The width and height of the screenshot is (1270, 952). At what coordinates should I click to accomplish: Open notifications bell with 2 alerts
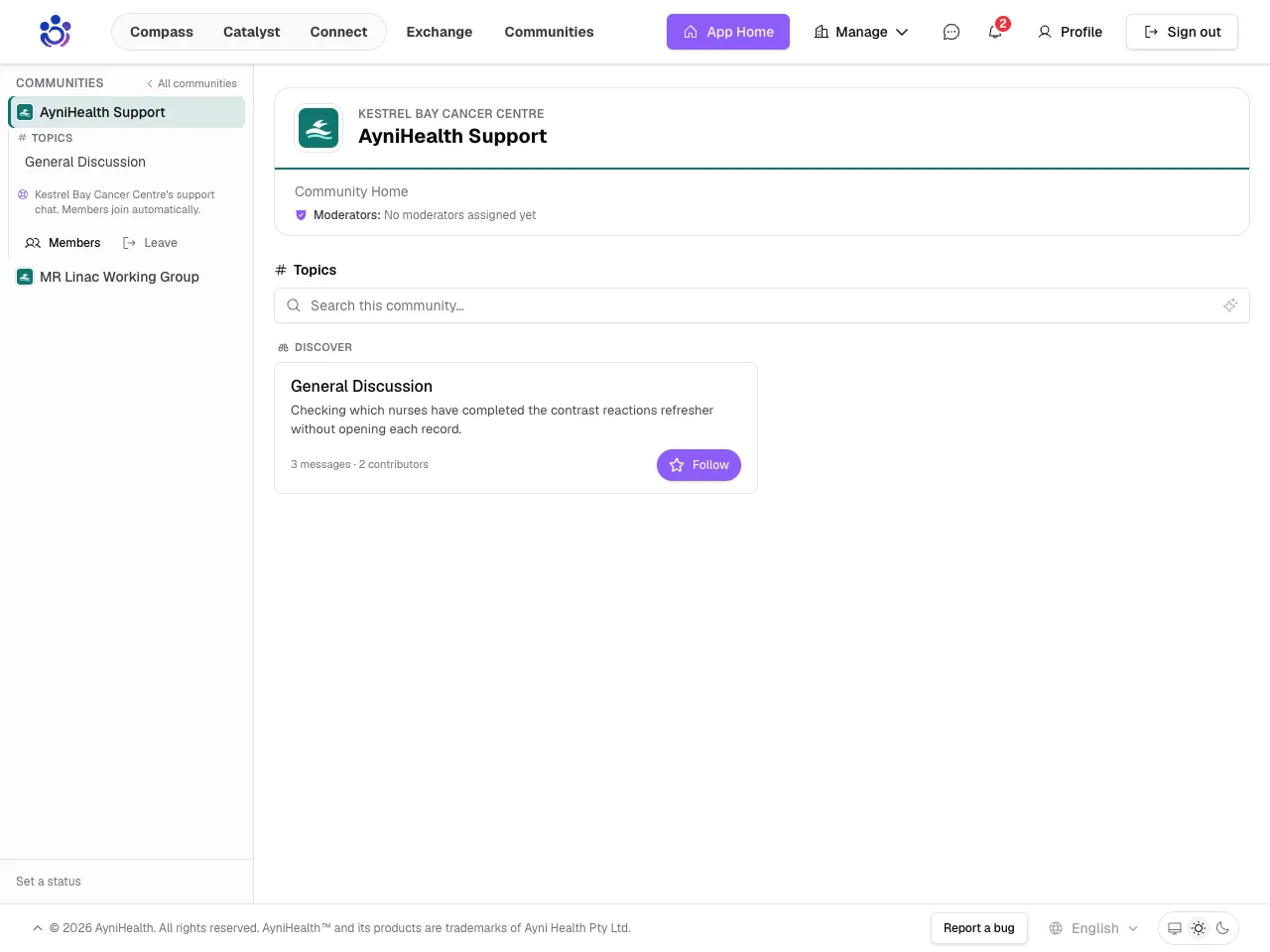[995, 32]
